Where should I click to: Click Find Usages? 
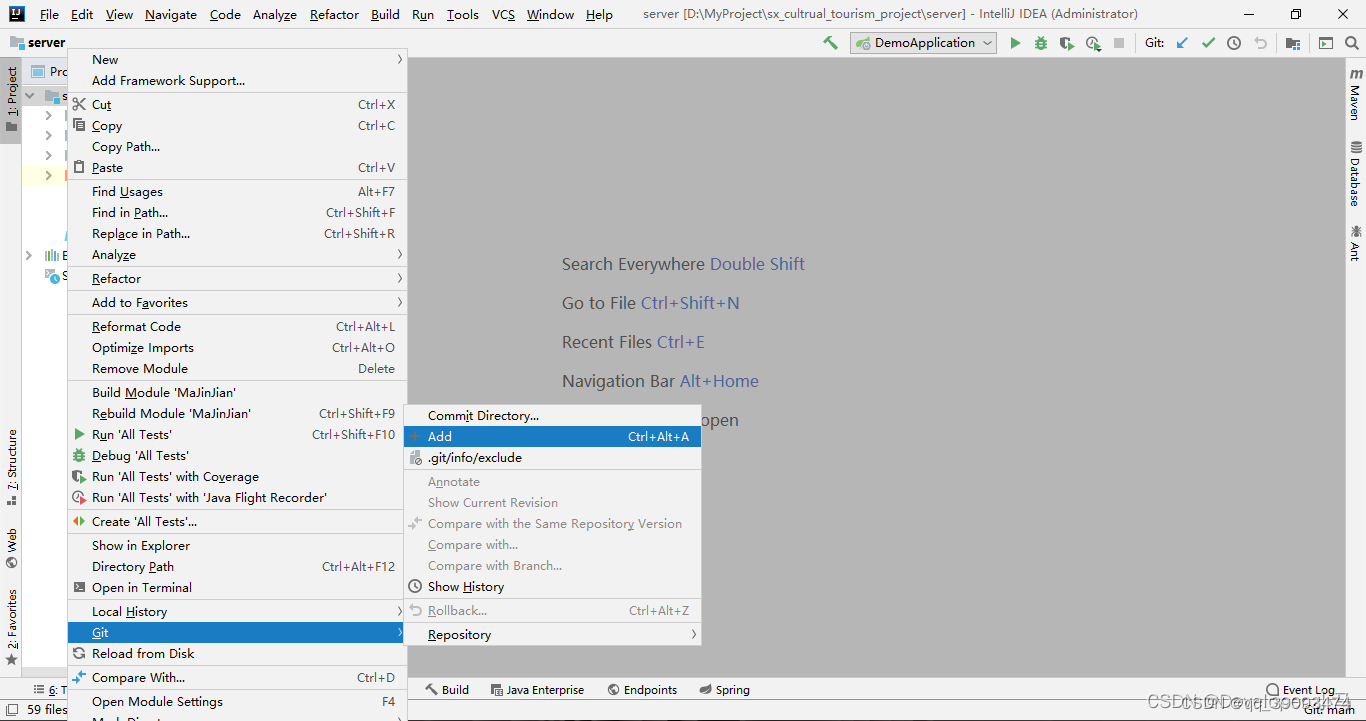pos(237,192)
